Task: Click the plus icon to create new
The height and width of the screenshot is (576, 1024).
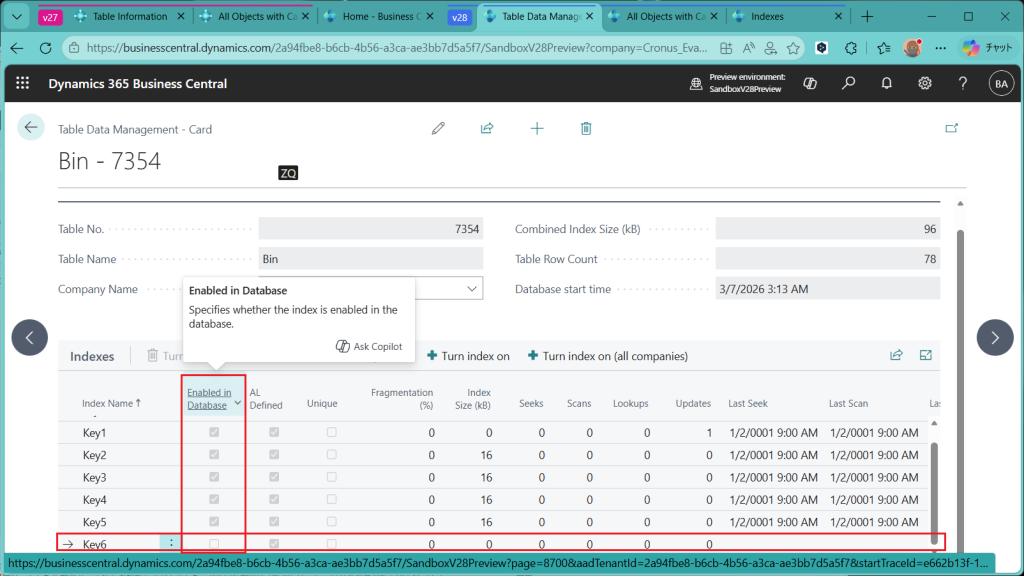Action: (x=537, y=128)
